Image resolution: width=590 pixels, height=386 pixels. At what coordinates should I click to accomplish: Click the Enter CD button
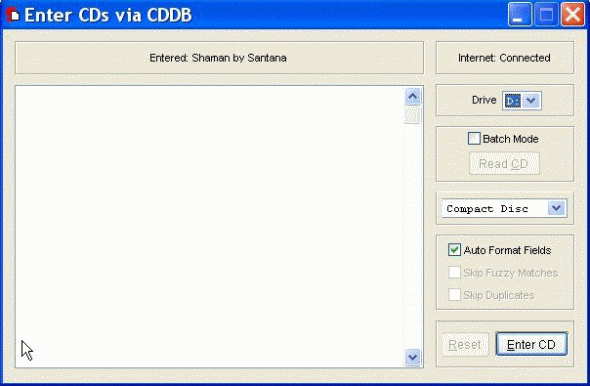[531, 344]
